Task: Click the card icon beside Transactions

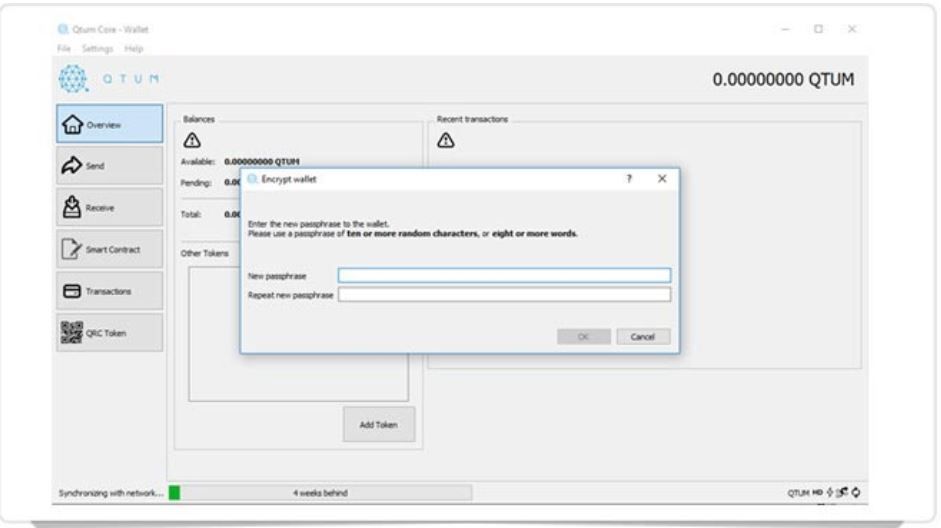Action: pos(71,291)
